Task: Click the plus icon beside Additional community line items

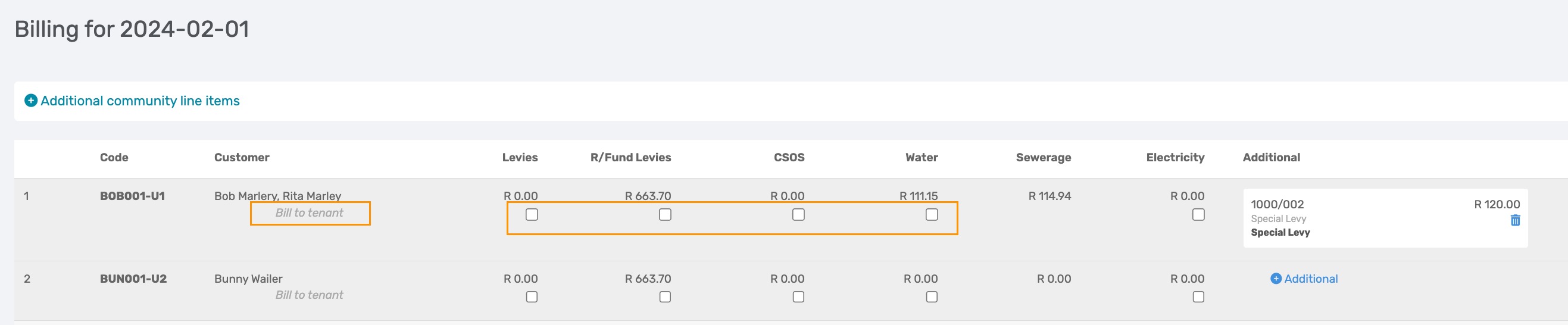Action: pyautogui.click(x=30, y=101)
